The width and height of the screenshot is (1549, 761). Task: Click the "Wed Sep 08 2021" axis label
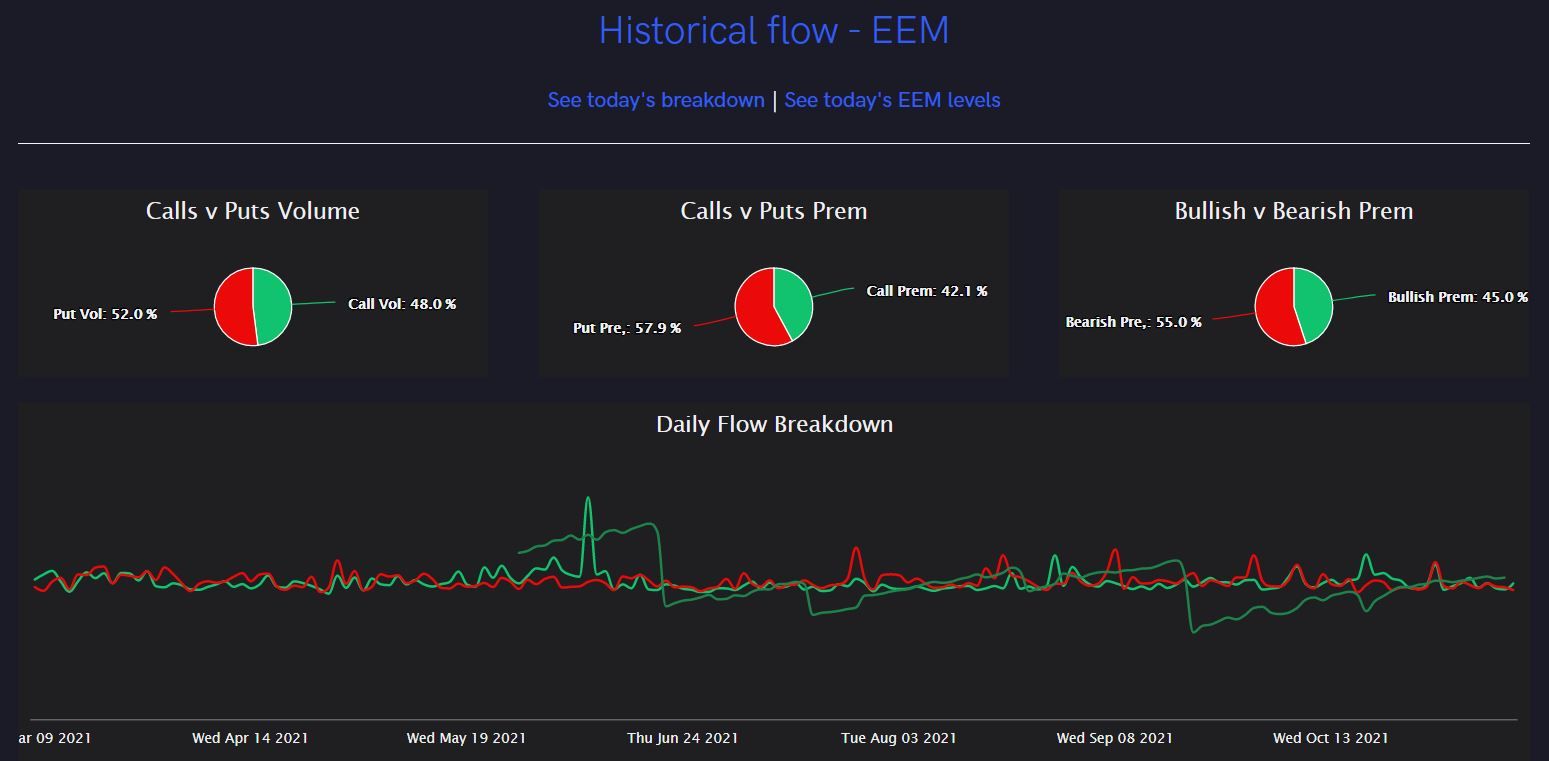[1115, 738]
